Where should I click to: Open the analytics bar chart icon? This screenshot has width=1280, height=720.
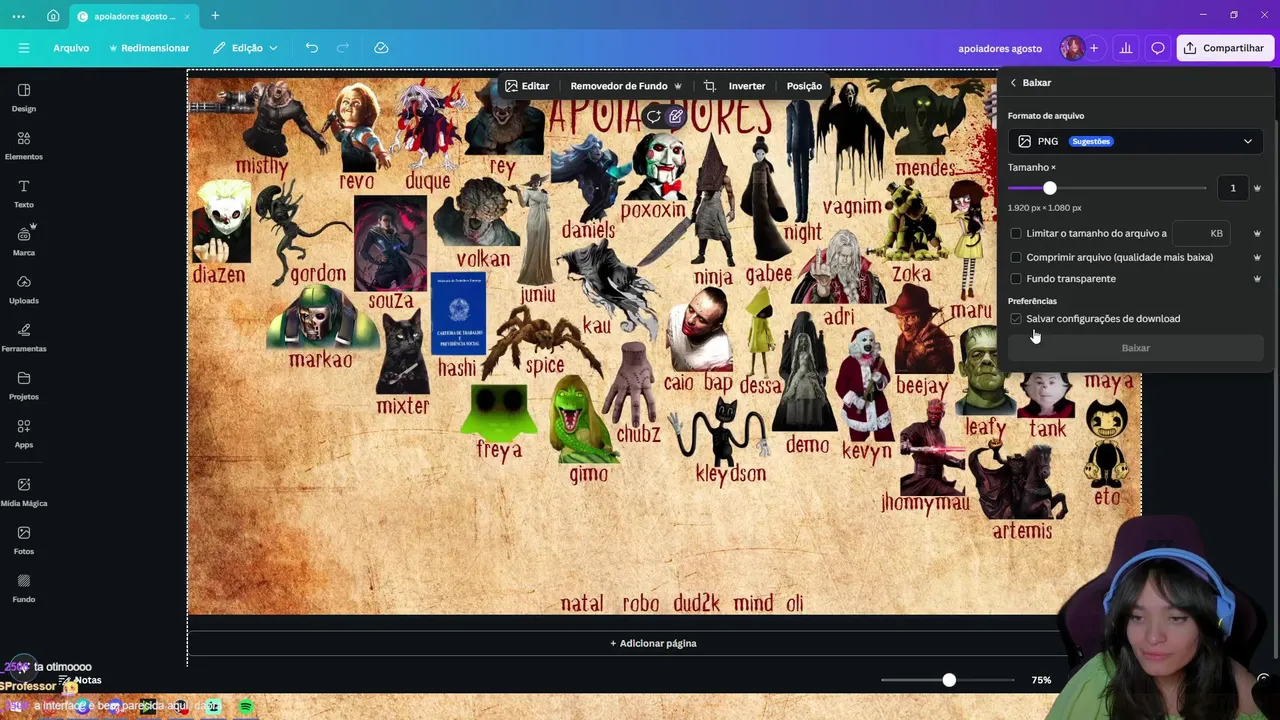click(x=1126, y=48)
